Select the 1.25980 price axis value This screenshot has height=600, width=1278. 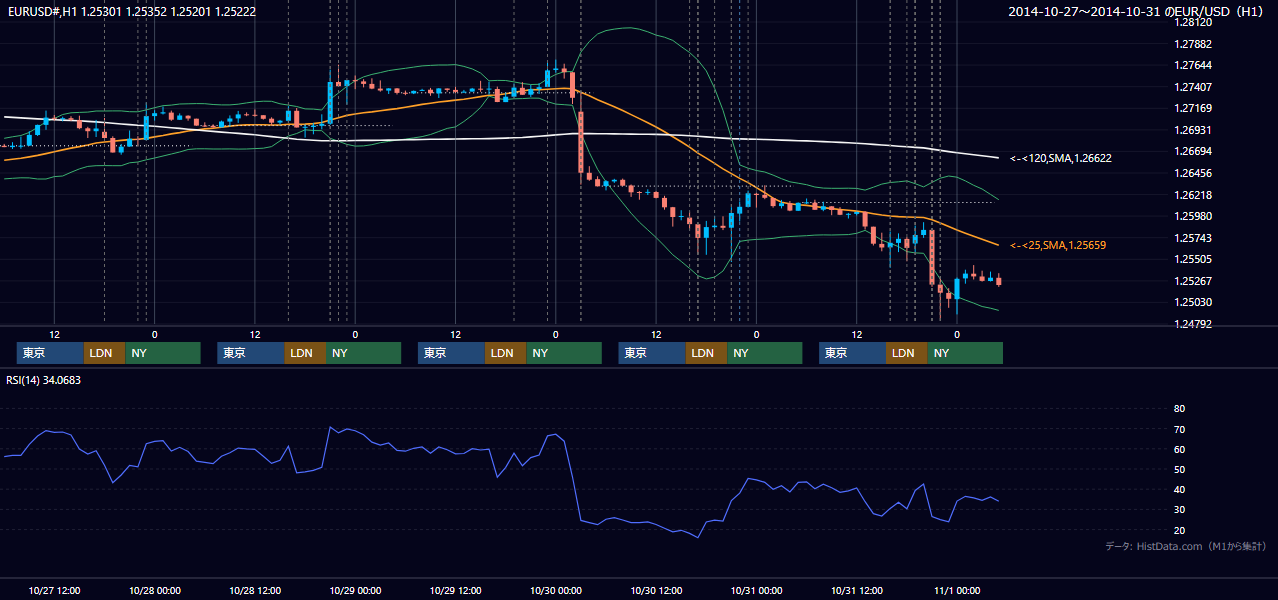[1193, 216]
